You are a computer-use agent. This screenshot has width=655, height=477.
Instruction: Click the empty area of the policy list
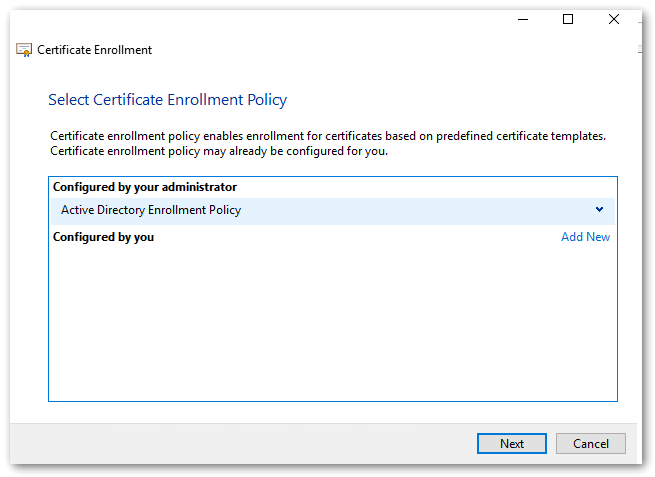coord(330,330)
